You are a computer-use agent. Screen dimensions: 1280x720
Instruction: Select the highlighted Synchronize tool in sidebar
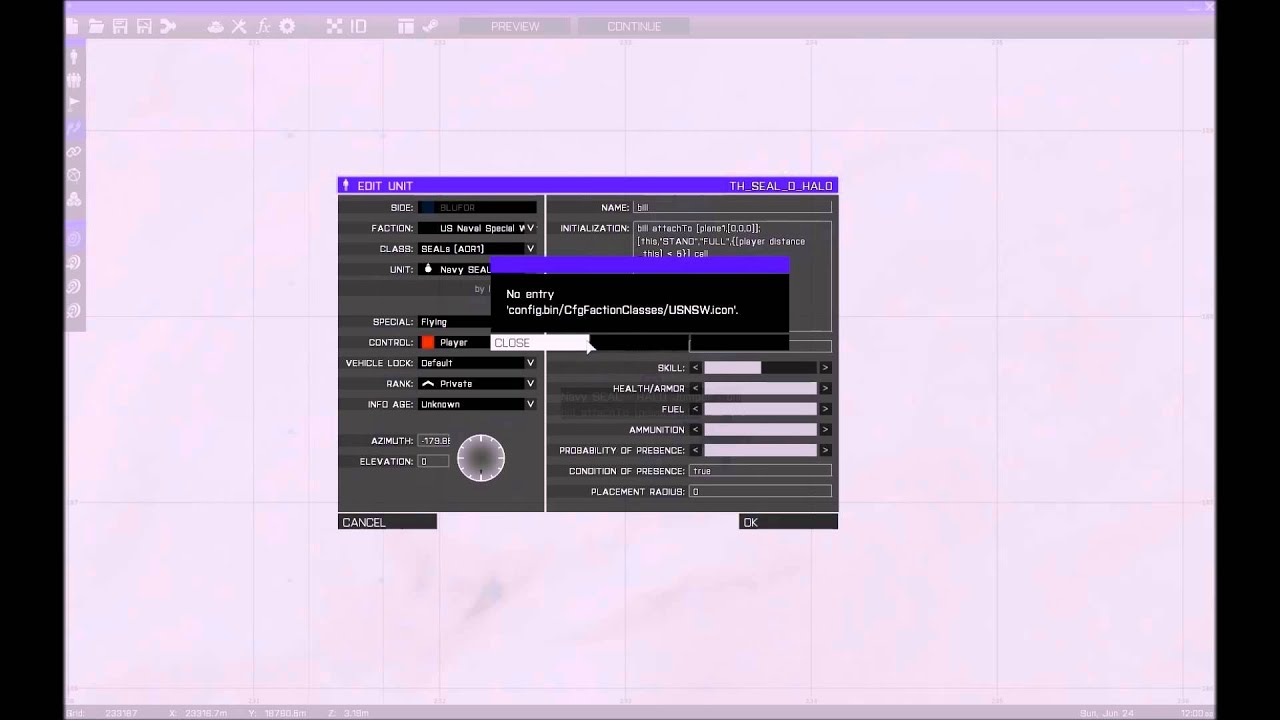click(x=74, y=128)
